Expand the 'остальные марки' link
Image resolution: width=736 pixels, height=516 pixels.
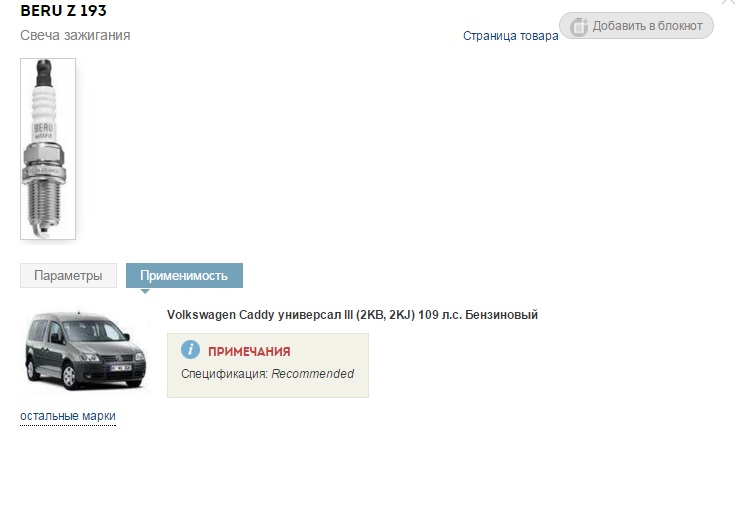coord(68,416)
